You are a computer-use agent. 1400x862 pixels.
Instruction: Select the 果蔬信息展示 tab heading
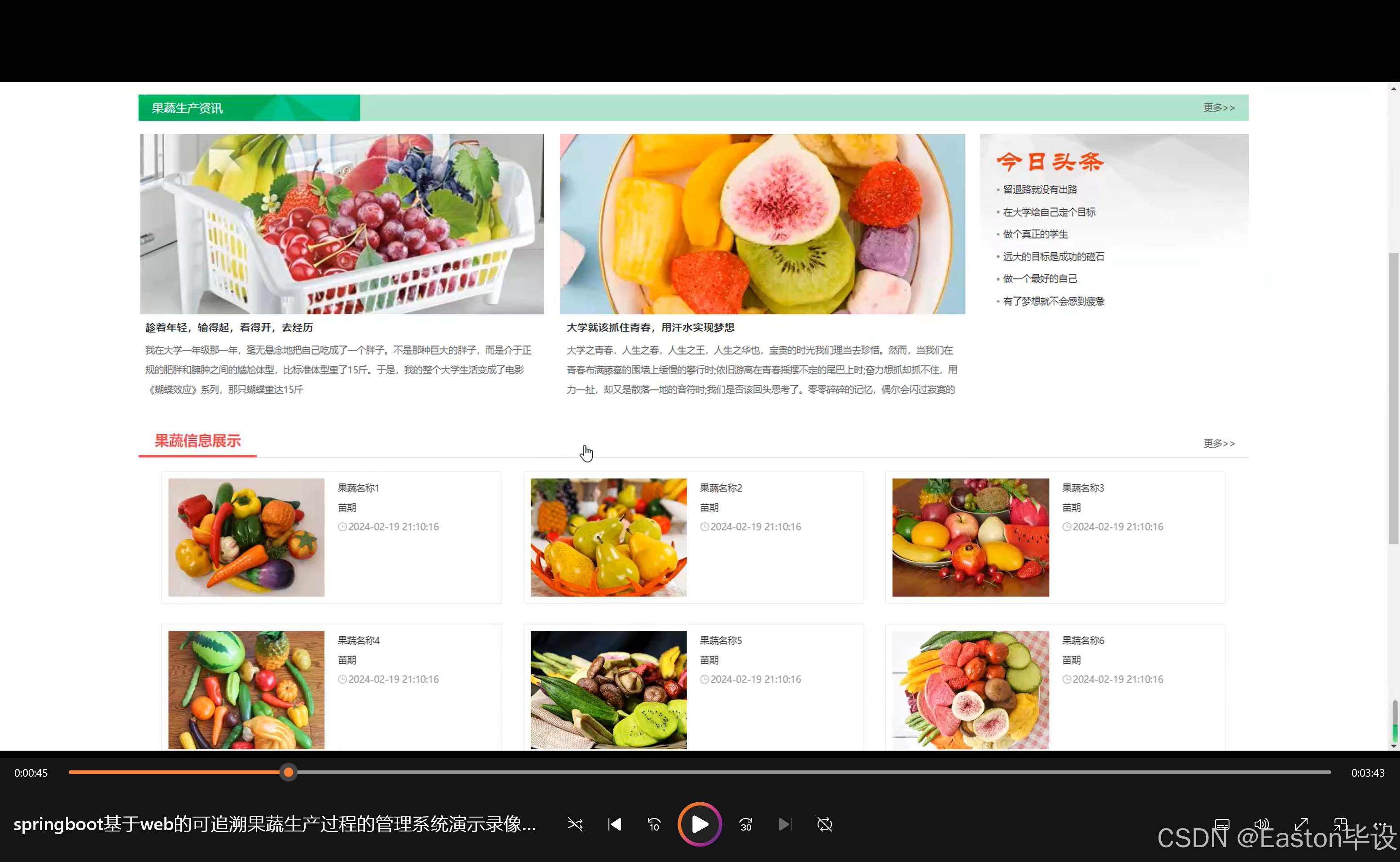click(x=197, y=442)
